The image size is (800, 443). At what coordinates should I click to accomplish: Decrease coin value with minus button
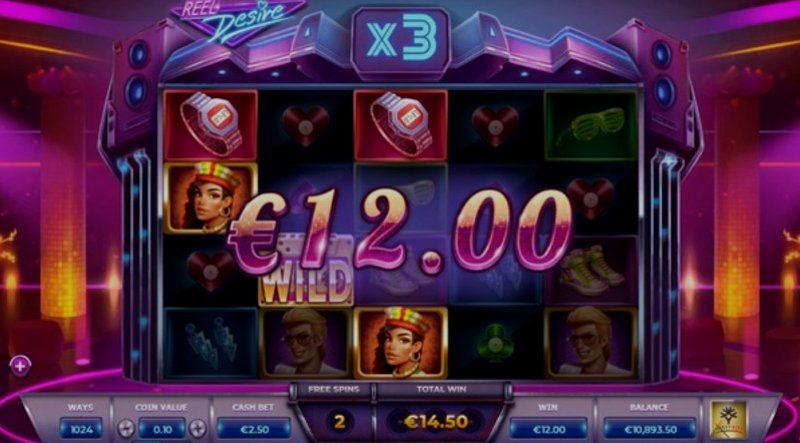coord(126,428)
